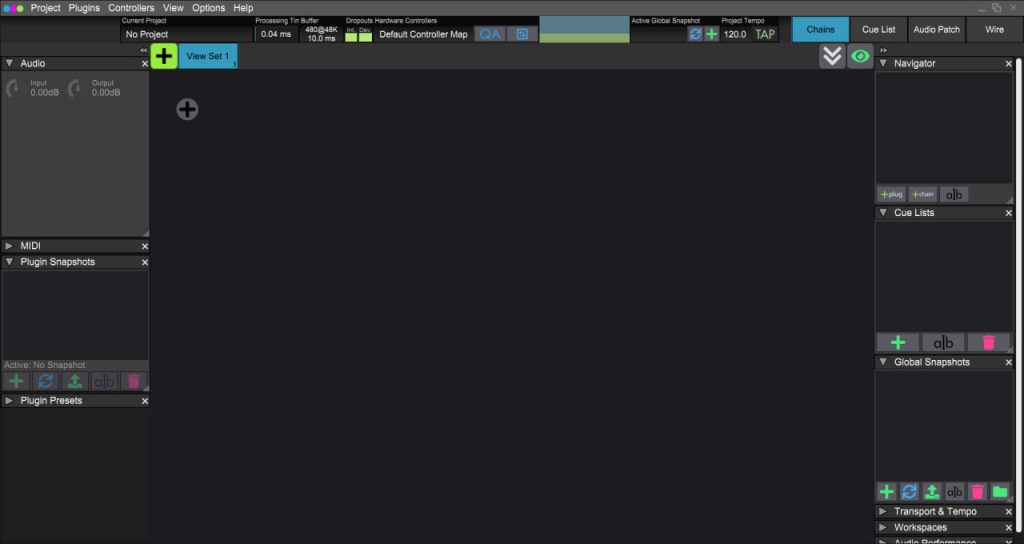Screen dimensions: 1024x544
Task: Add a plugin with the canvas plus icon
Action: 187,110
